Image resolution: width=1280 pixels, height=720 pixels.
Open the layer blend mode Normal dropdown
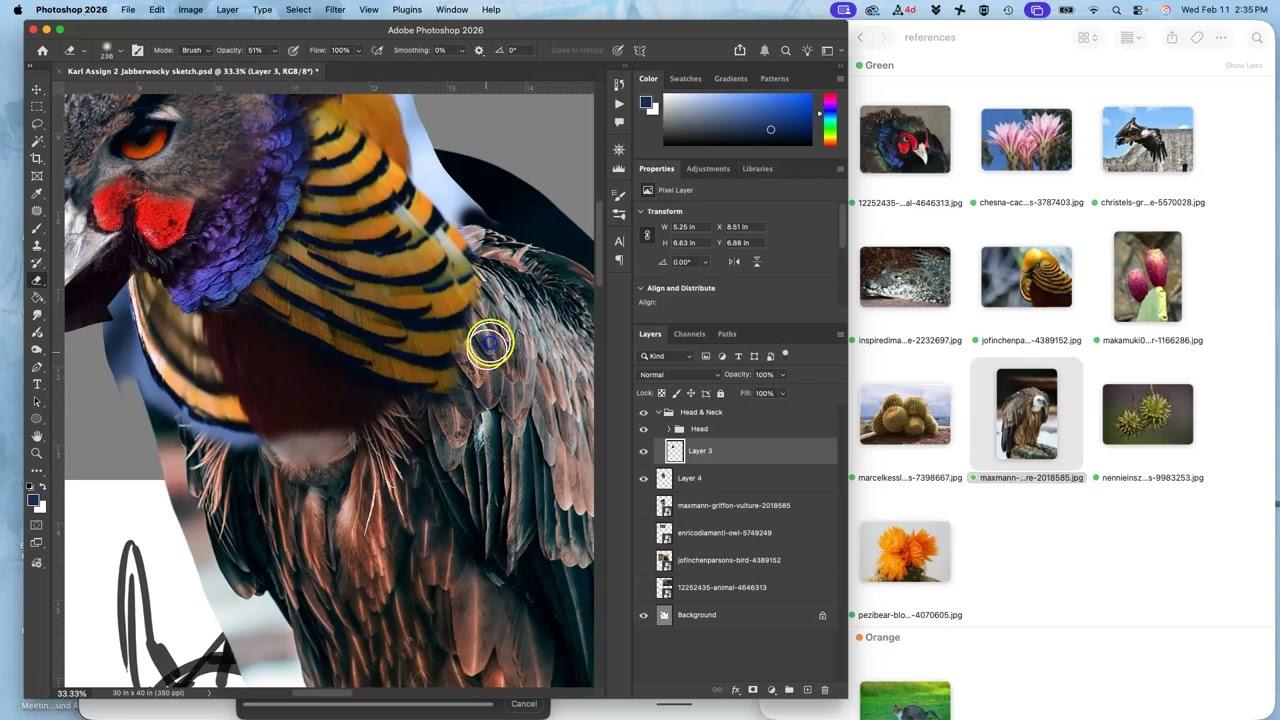[679, 374]
